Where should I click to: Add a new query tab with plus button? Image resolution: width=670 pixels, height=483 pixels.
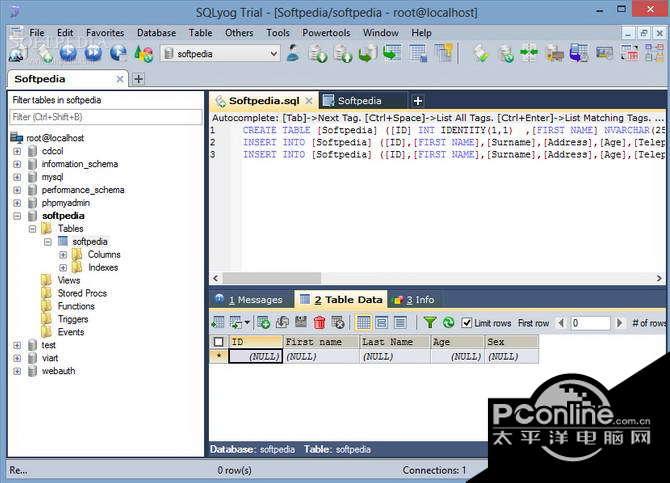click(x=417, y=101)
